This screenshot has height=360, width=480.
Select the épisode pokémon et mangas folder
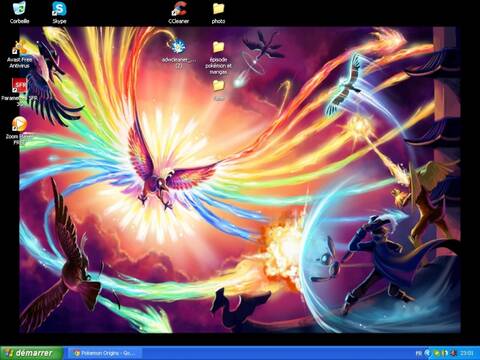click(x=218, y=57)
